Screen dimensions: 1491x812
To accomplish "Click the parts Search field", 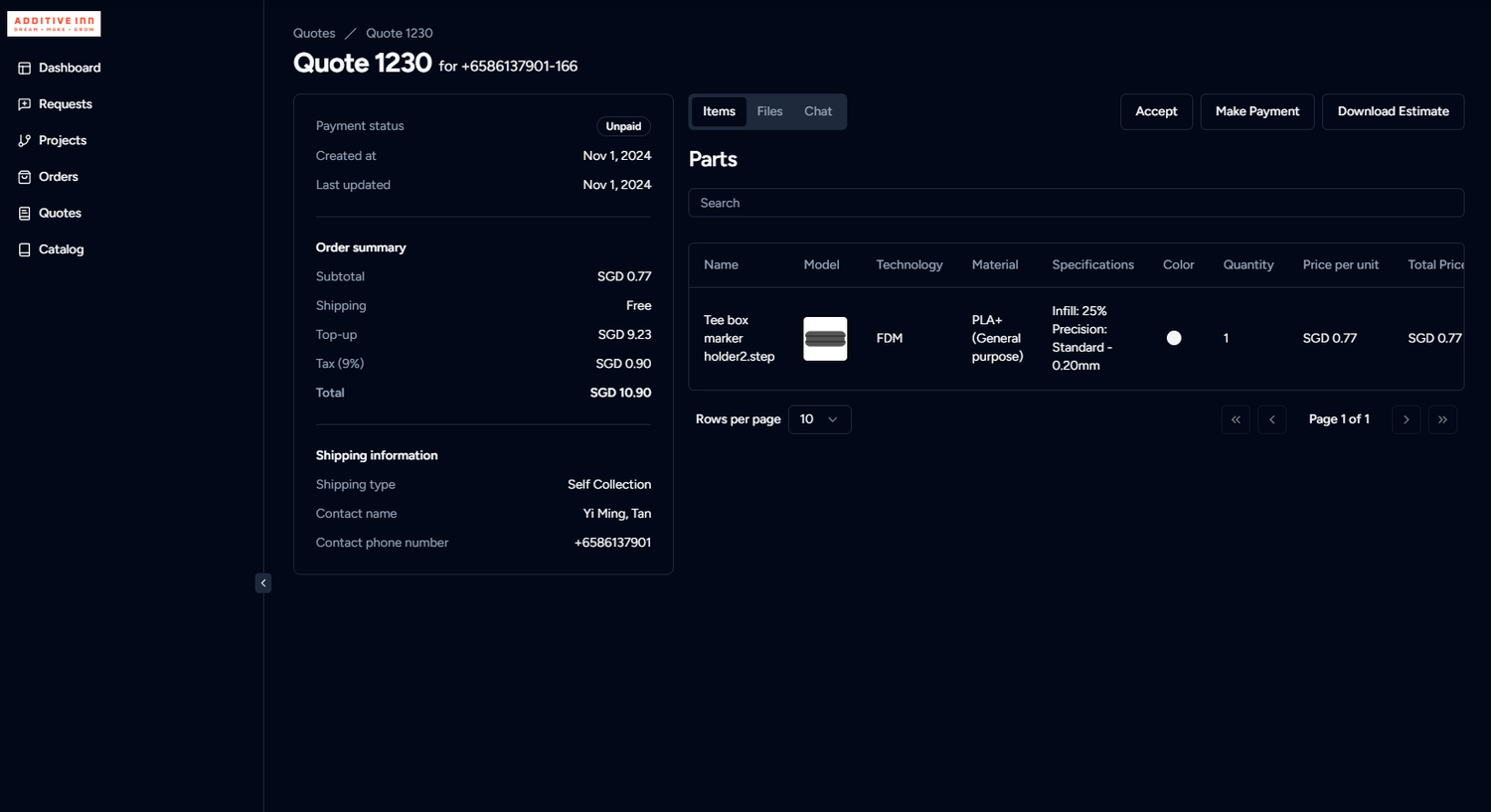I will (1076, 203).
